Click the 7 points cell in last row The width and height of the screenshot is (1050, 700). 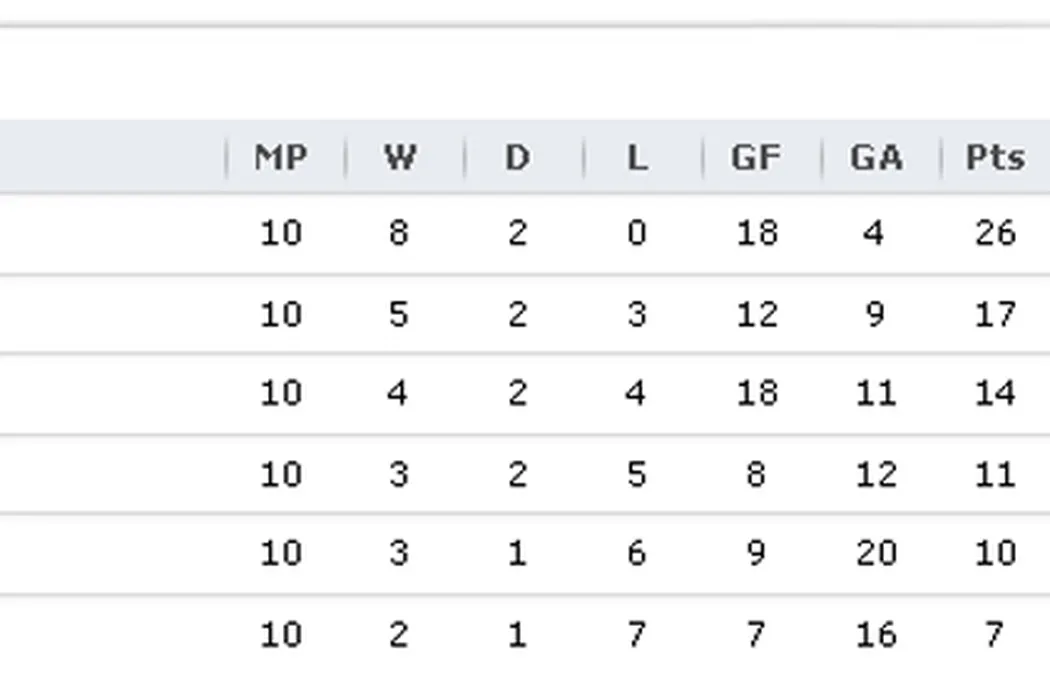pyautogui.click(x=994, y=634)
